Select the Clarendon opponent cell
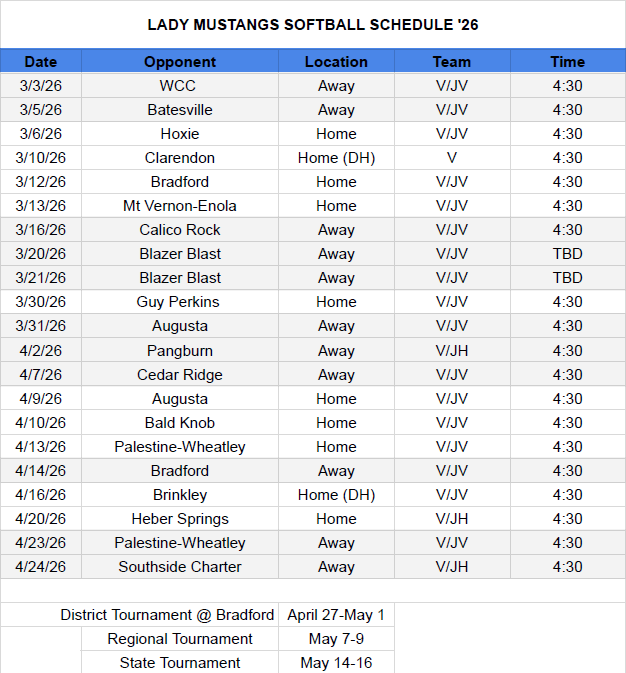 180,158
